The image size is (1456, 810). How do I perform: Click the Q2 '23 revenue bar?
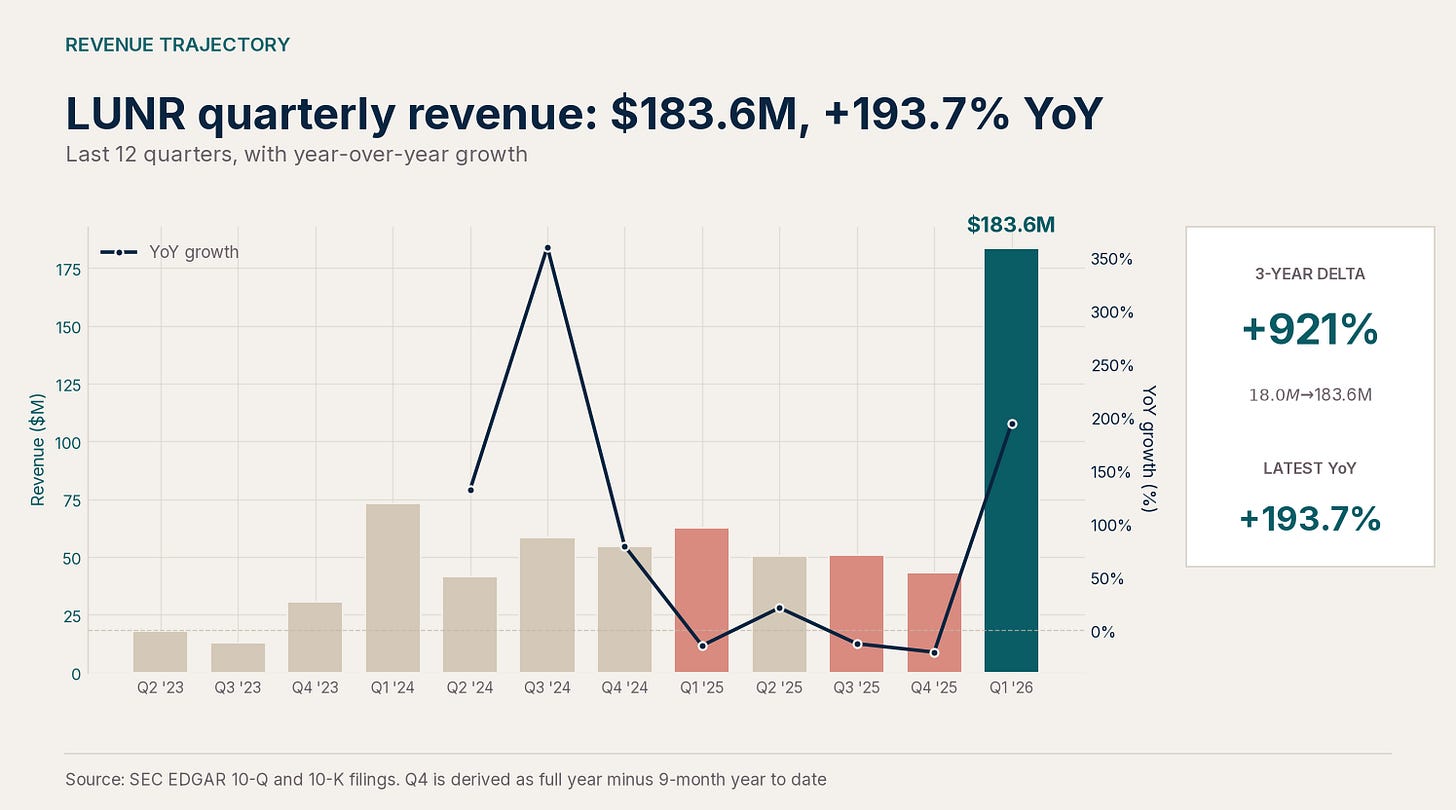160,652
